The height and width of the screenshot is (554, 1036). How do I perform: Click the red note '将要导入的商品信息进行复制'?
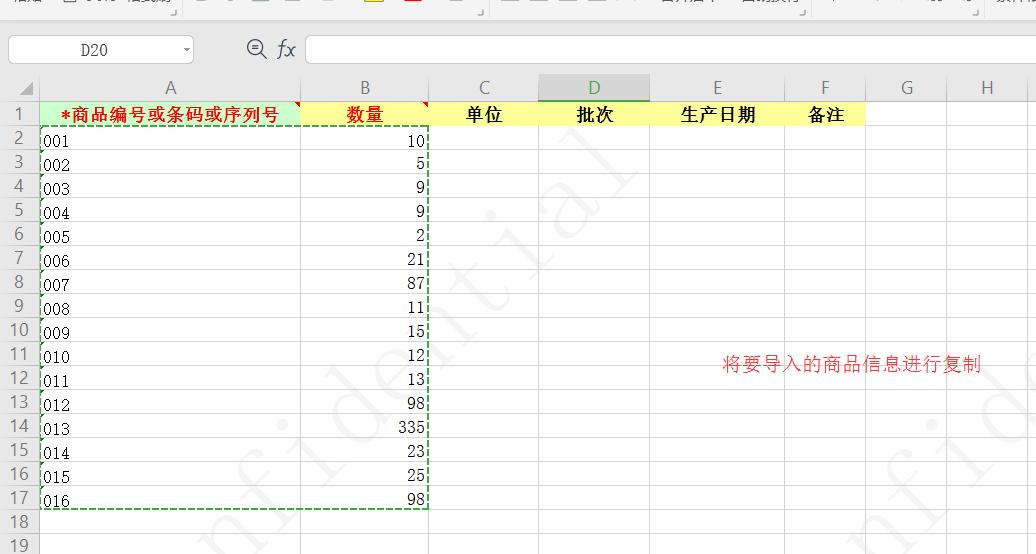coord(852,364)
